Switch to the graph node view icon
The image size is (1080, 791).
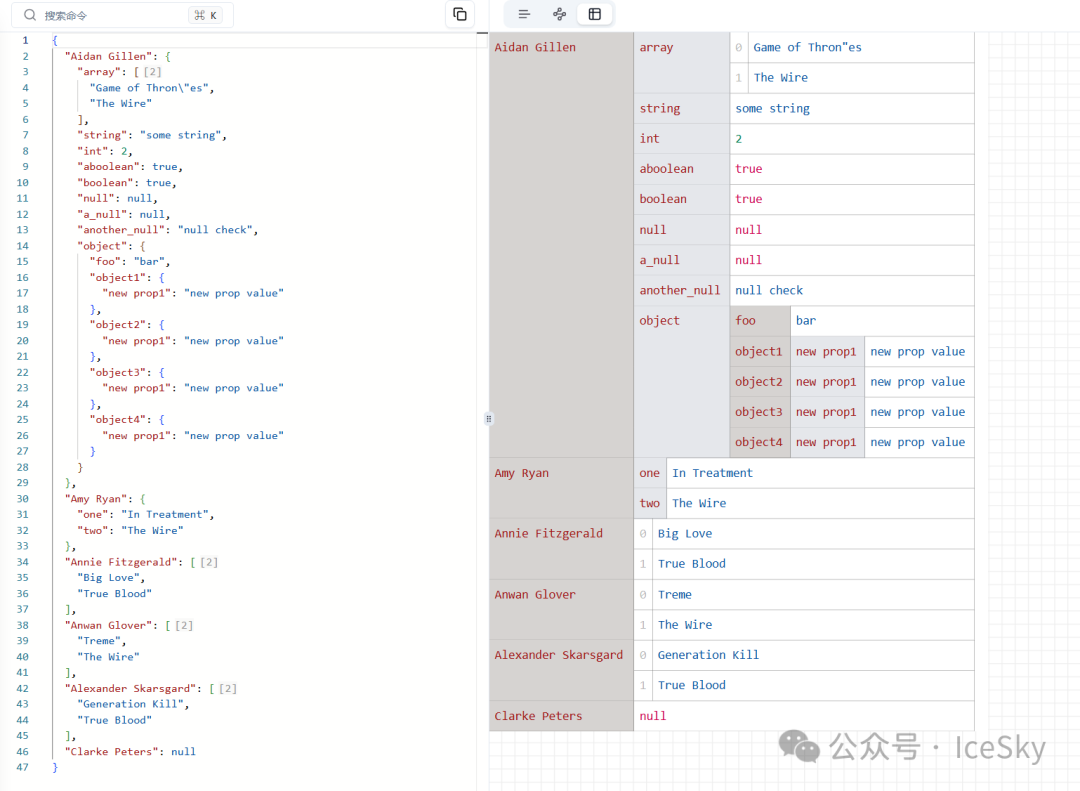[x=559, y=14]
